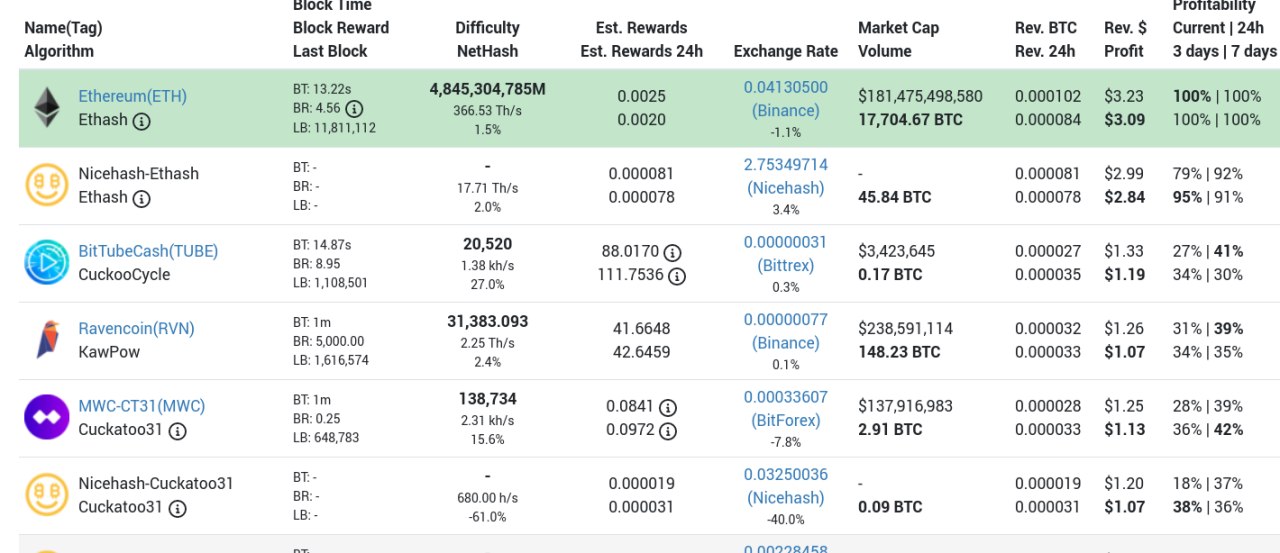Click the 0.03250036 Nicehash exchange rate link

786,486
